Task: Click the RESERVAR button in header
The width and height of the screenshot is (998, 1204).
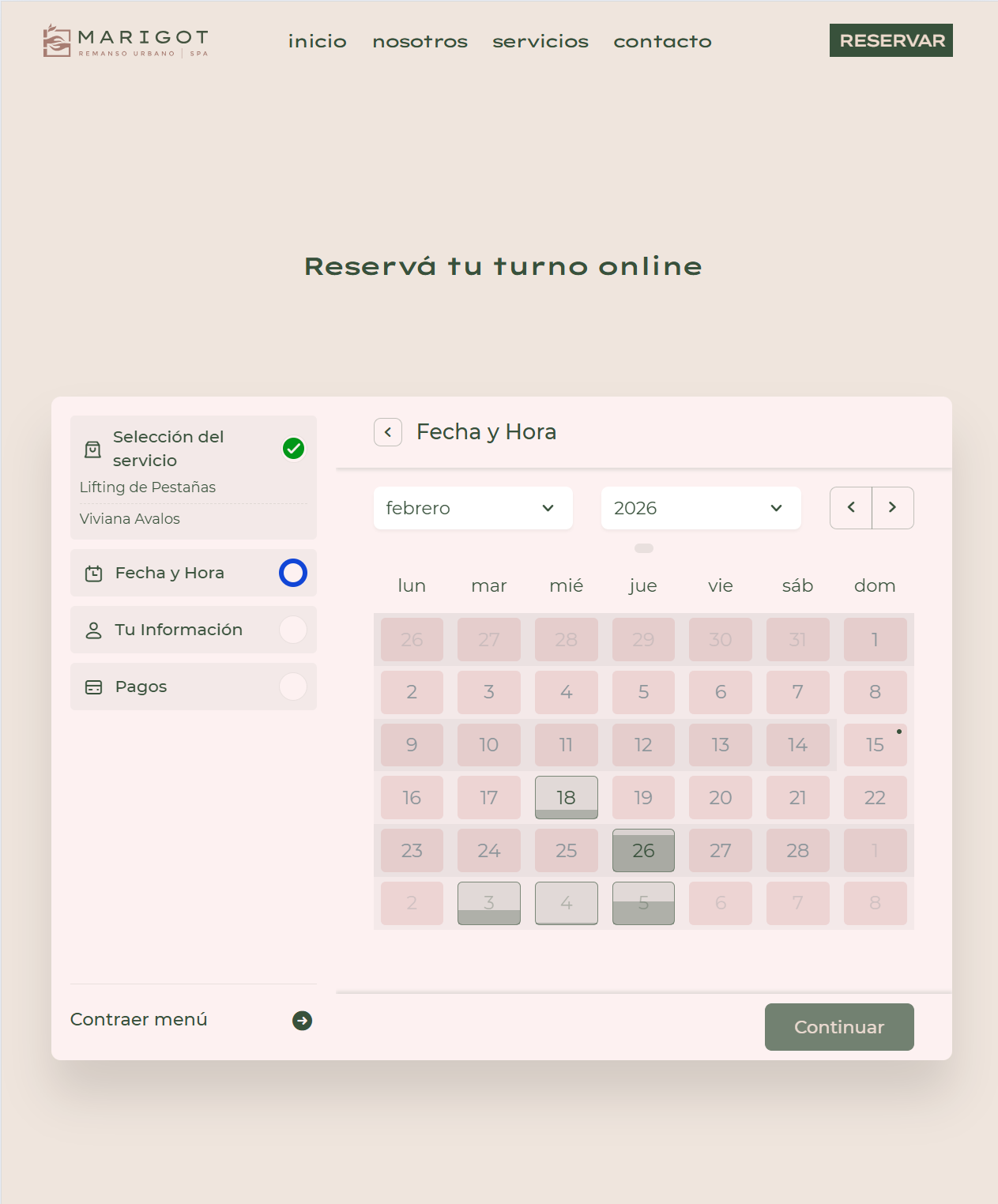Action: pos(891,40)
